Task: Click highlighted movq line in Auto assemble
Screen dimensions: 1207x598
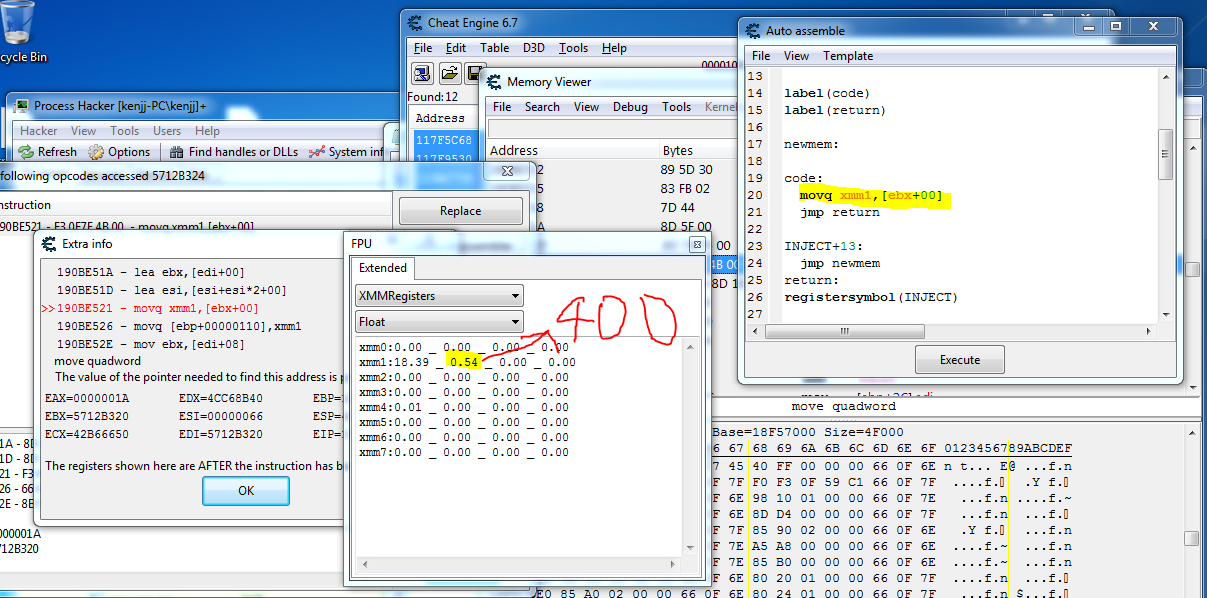Action: click(x=871, y=196)
